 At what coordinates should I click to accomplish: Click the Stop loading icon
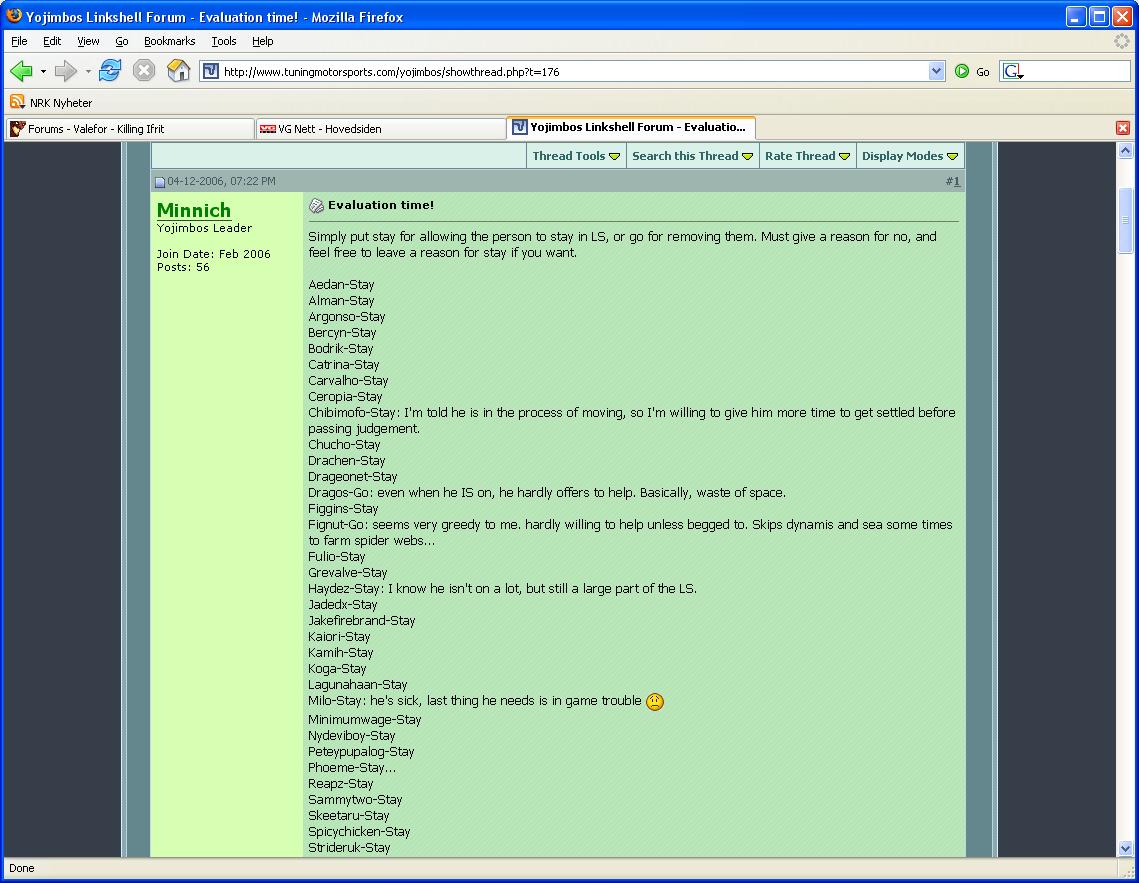[144, 71]
